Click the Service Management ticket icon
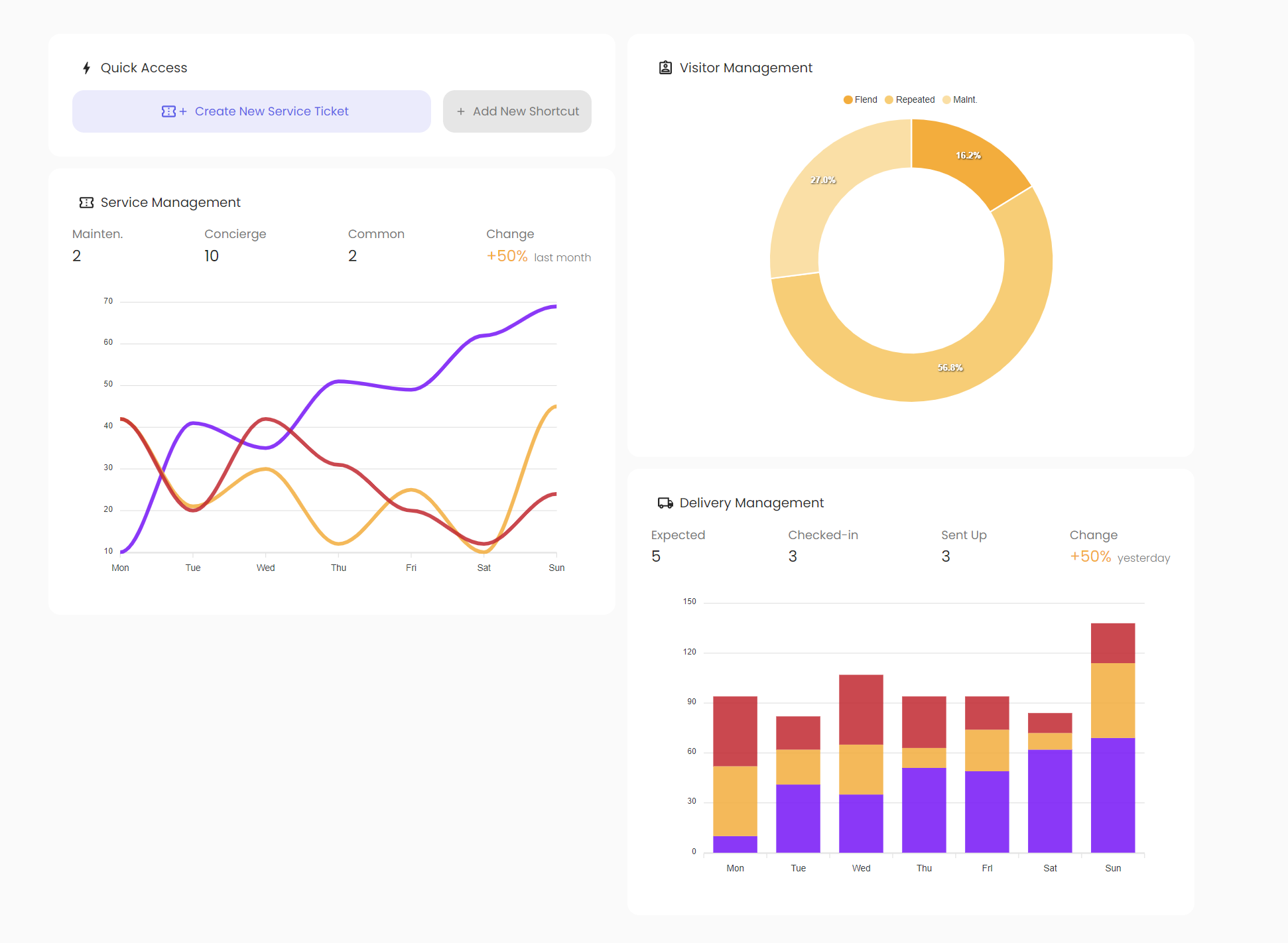The width and height of the screenshot is (1288, 943). [86, 202]
